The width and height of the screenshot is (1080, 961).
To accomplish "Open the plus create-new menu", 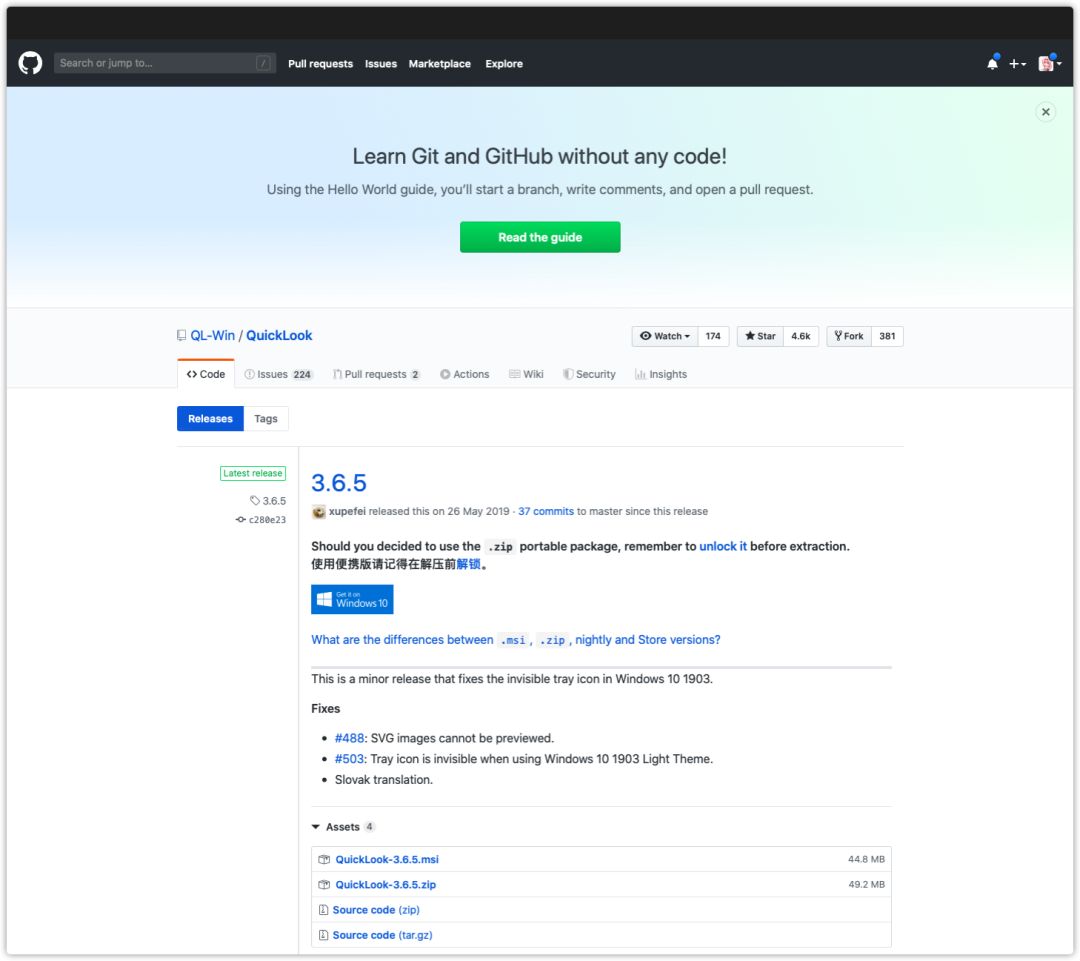I will tap(1017, 63).
